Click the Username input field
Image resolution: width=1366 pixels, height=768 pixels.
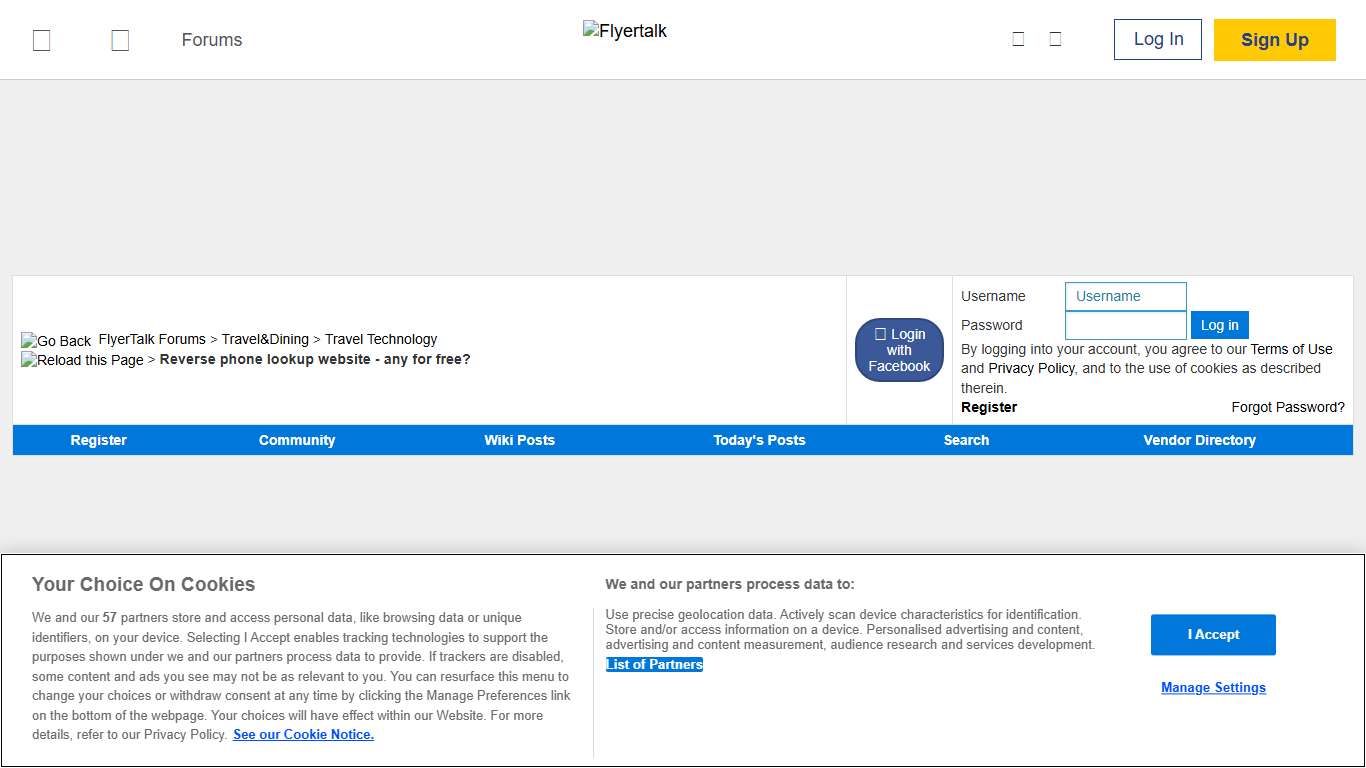[1125, 296]
